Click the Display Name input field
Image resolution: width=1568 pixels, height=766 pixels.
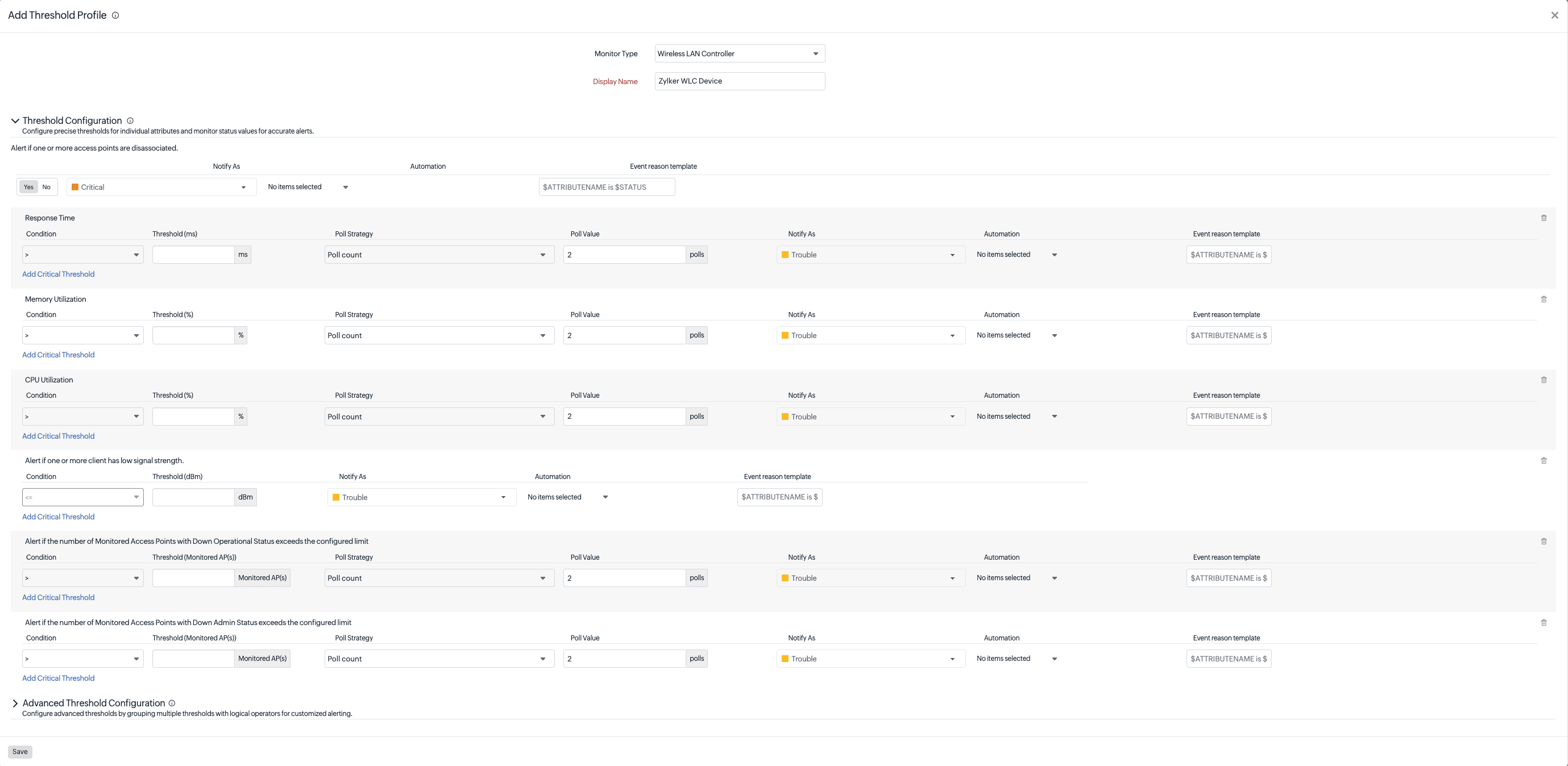(740, 81)
